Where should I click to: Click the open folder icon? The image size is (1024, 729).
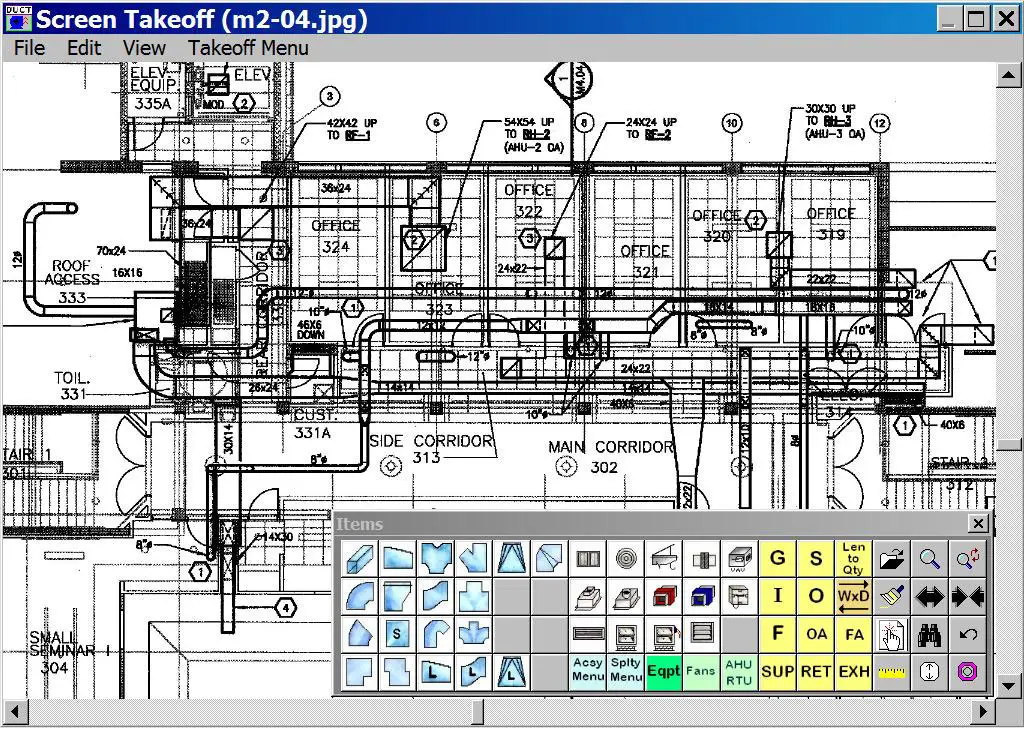(x=891, y=559)
